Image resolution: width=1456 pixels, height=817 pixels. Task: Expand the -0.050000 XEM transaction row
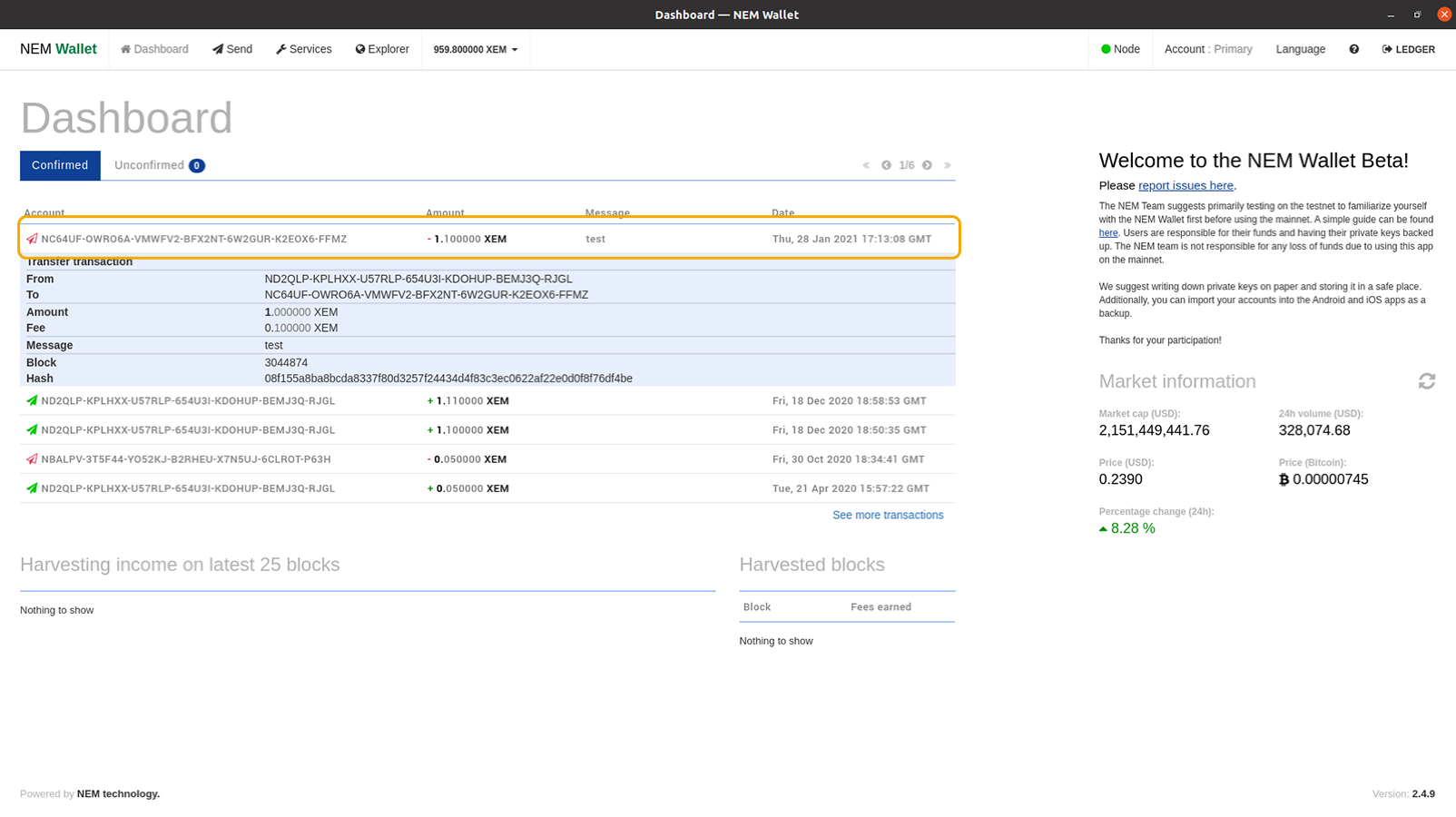pyautogui.click(x=487, y=458)
